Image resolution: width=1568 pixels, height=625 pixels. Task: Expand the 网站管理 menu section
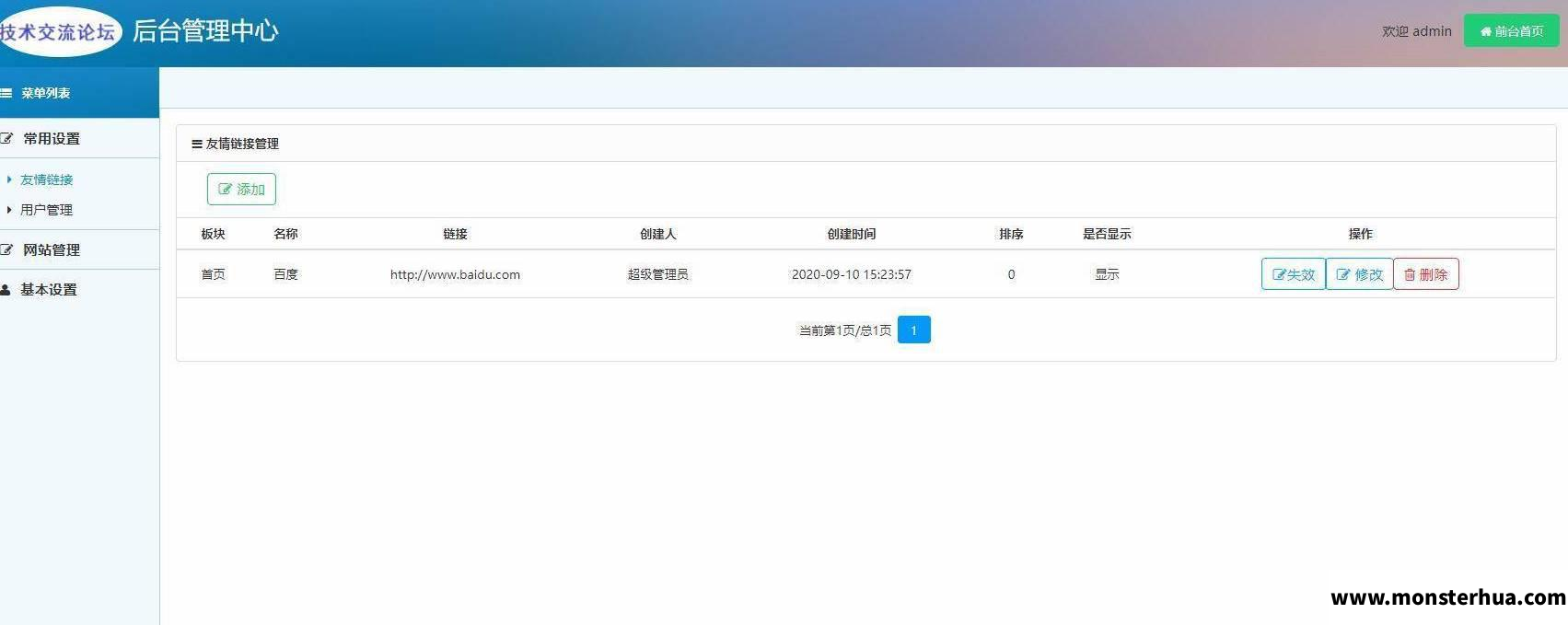pos(79,249)
